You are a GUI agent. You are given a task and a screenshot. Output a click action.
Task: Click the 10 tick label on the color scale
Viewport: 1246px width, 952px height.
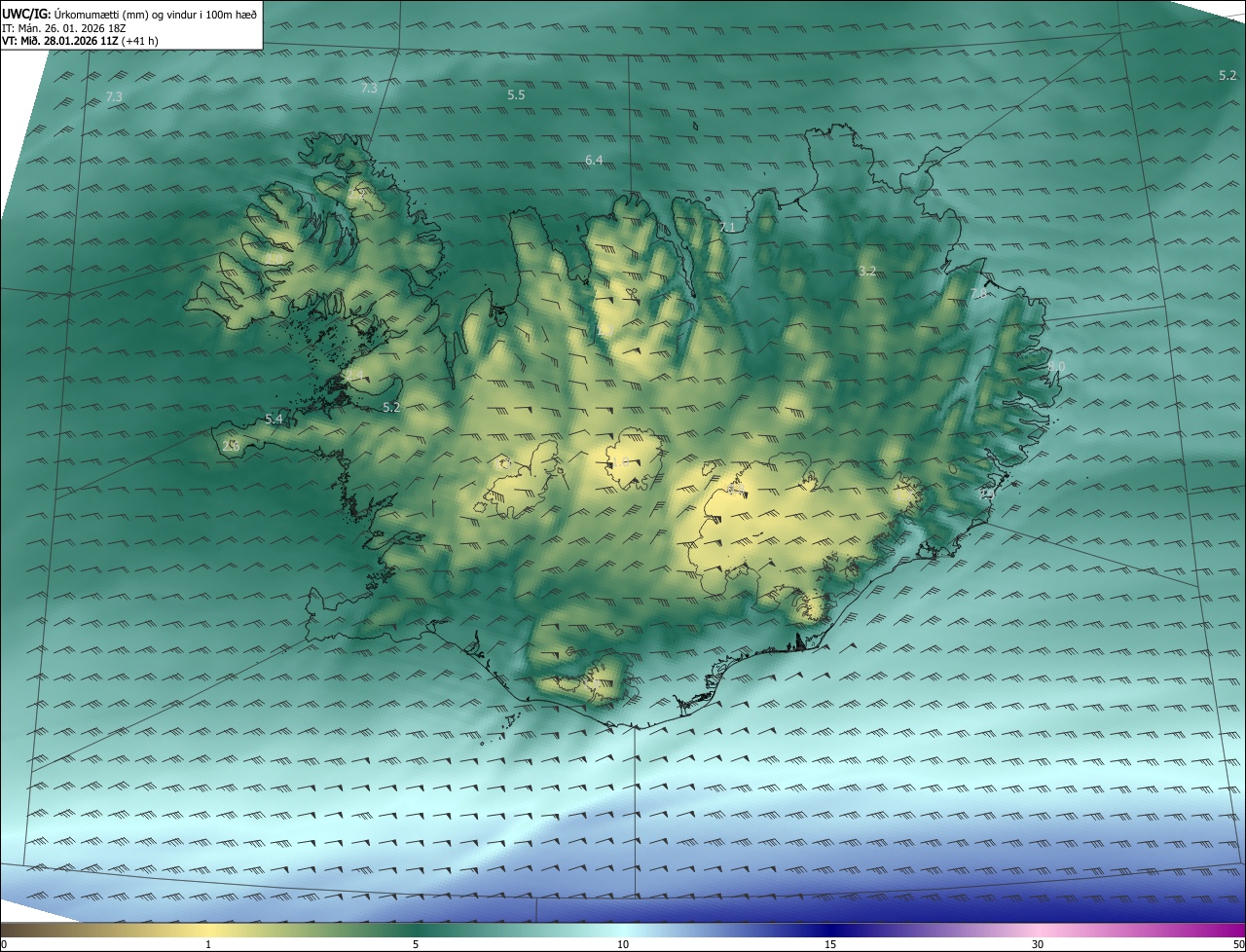(x=623, y=944)
